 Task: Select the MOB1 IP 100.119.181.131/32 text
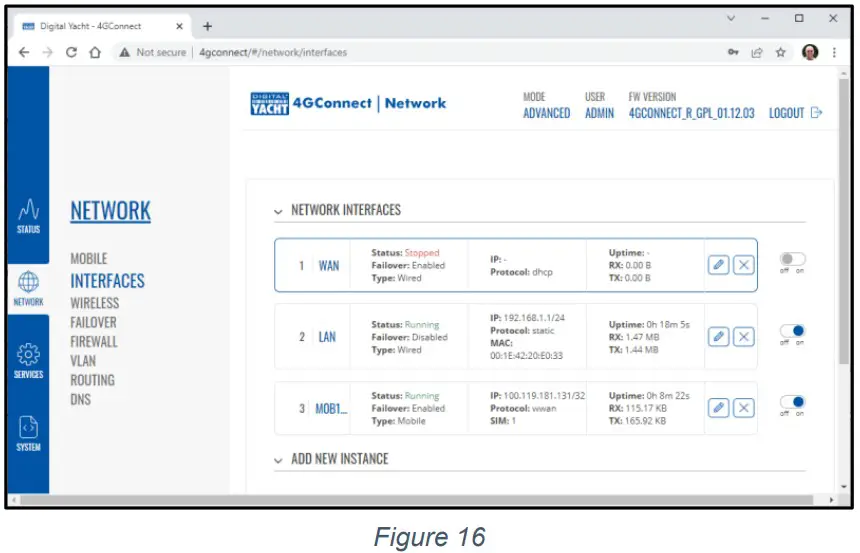(544, 396)
